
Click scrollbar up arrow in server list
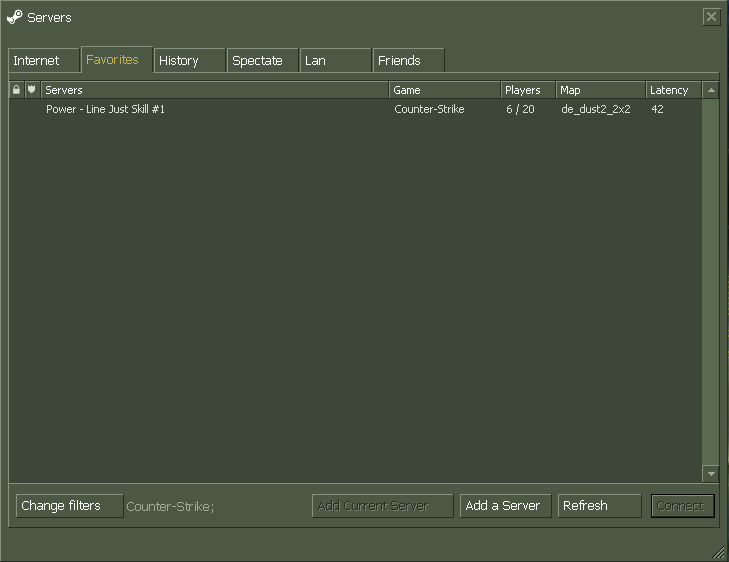pyautogui.click(x=710, y=90)
